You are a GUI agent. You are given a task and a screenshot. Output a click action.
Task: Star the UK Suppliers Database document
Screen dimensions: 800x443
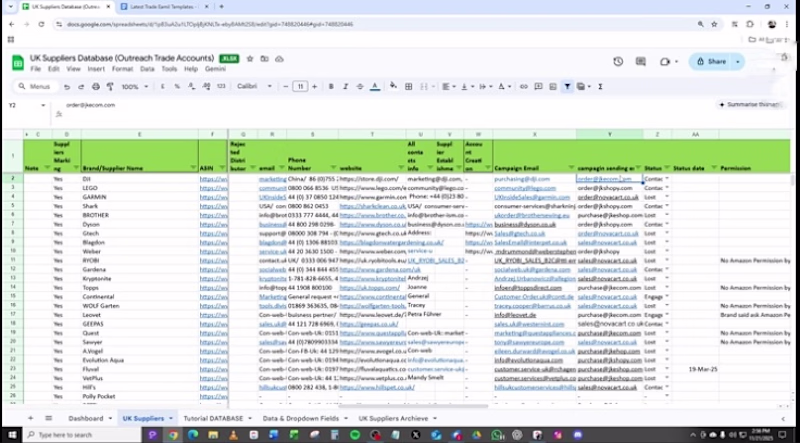[250, 59]
